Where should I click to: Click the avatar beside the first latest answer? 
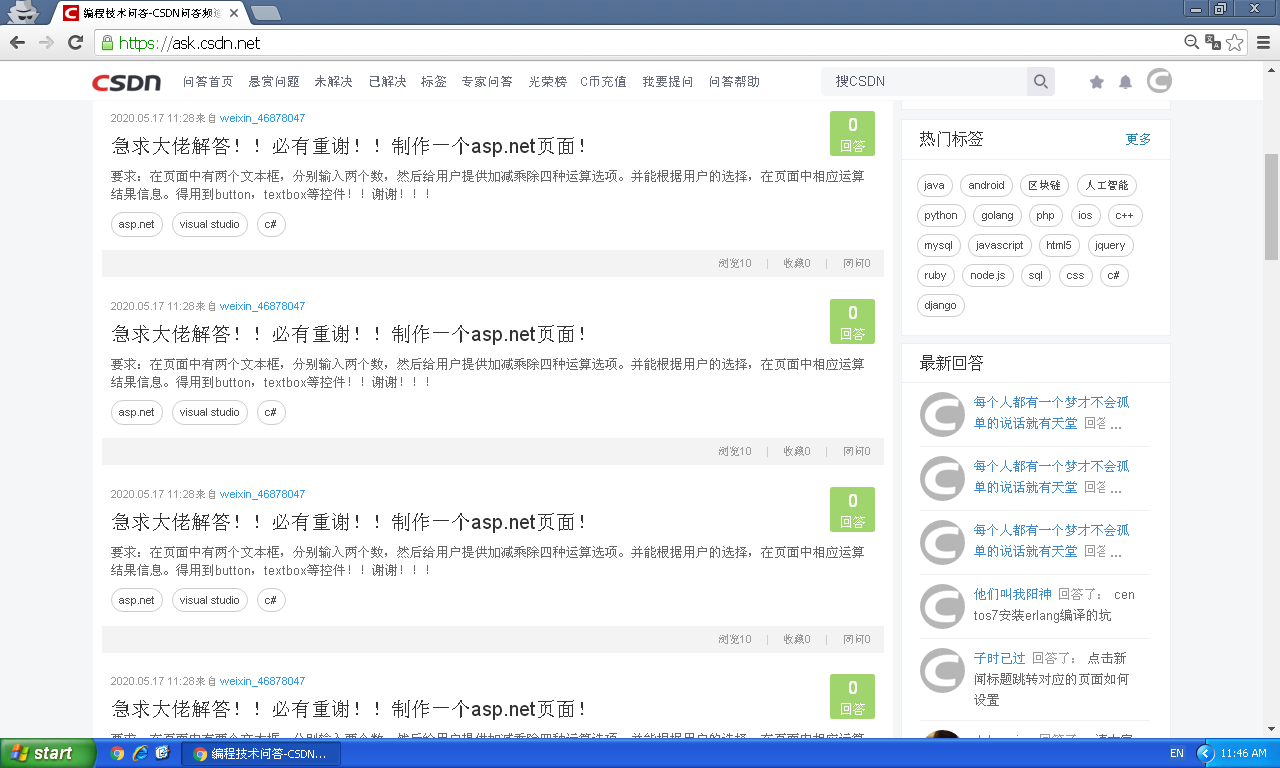pyautogui.click(x=942, y=414)
